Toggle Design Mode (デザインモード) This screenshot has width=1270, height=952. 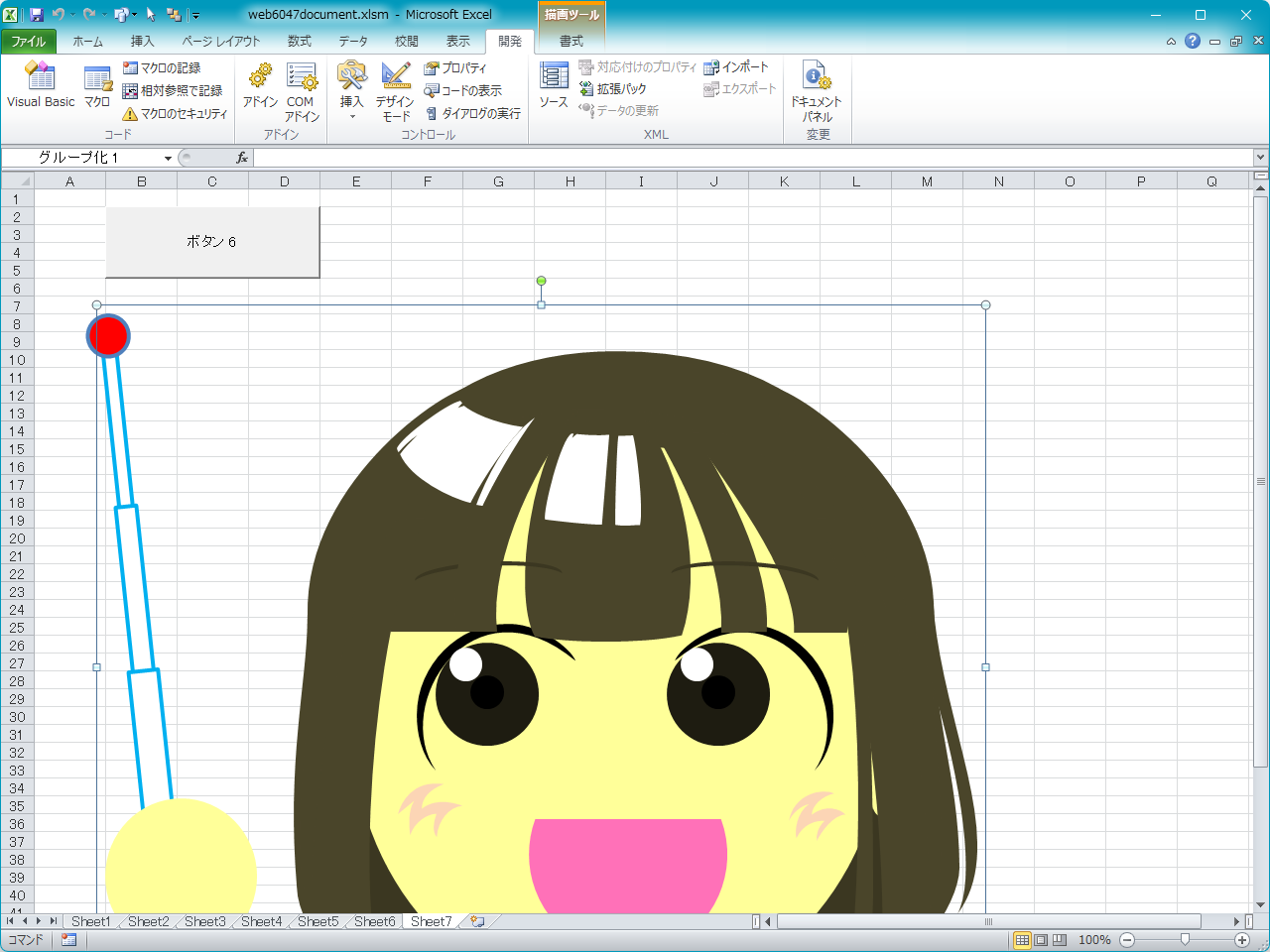tap(395, 89)
